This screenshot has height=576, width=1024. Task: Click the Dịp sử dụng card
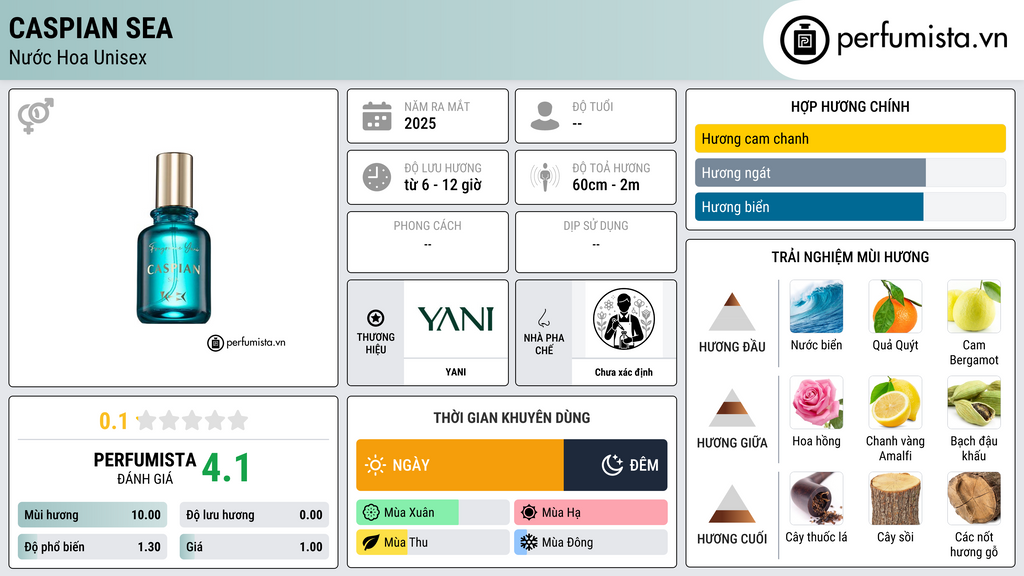[596, 242]
